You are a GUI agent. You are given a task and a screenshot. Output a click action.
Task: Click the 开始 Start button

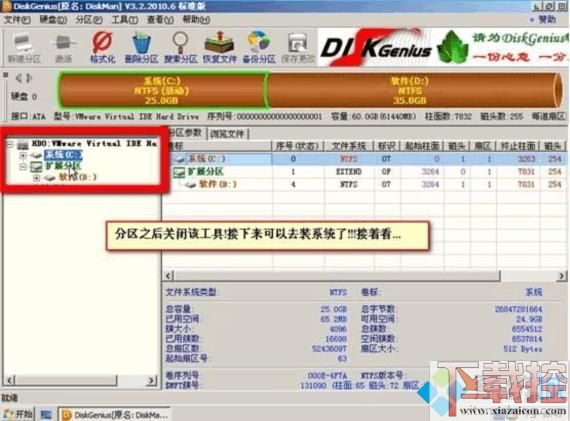[18, 414]
